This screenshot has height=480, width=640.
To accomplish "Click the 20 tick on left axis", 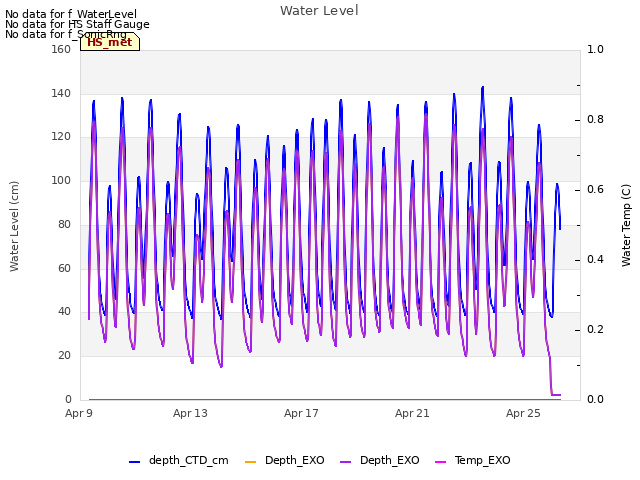I will pos(64,356).
